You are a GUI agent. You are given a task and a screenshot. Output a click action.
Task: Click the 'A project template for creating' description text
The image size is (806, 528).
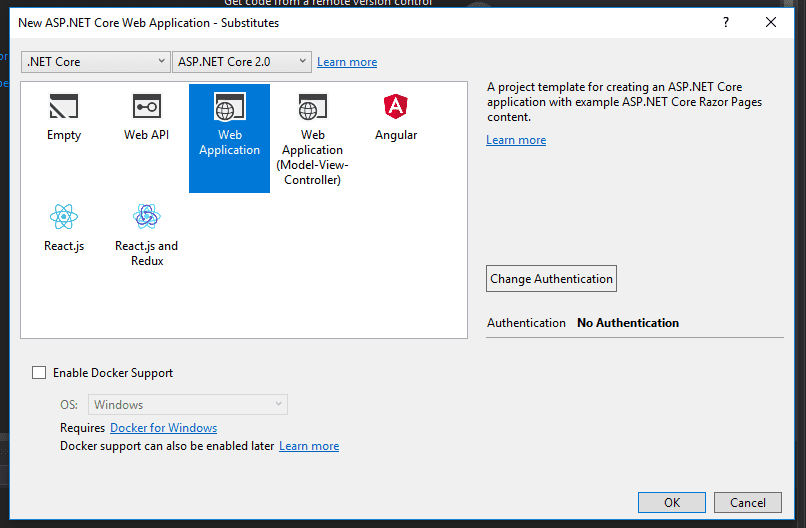[624, 102]
